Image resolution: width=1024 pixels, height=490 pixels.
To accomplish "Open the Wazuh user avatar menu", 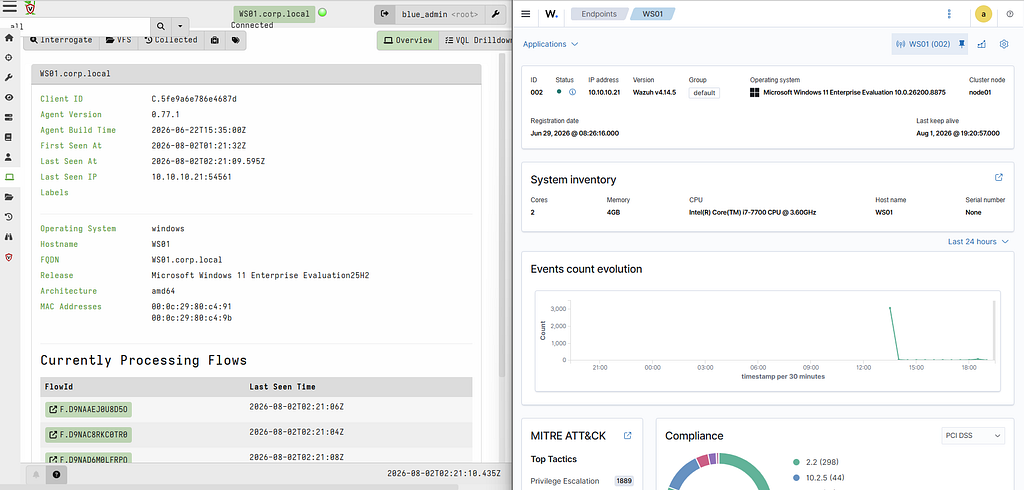I will [984, 14].
